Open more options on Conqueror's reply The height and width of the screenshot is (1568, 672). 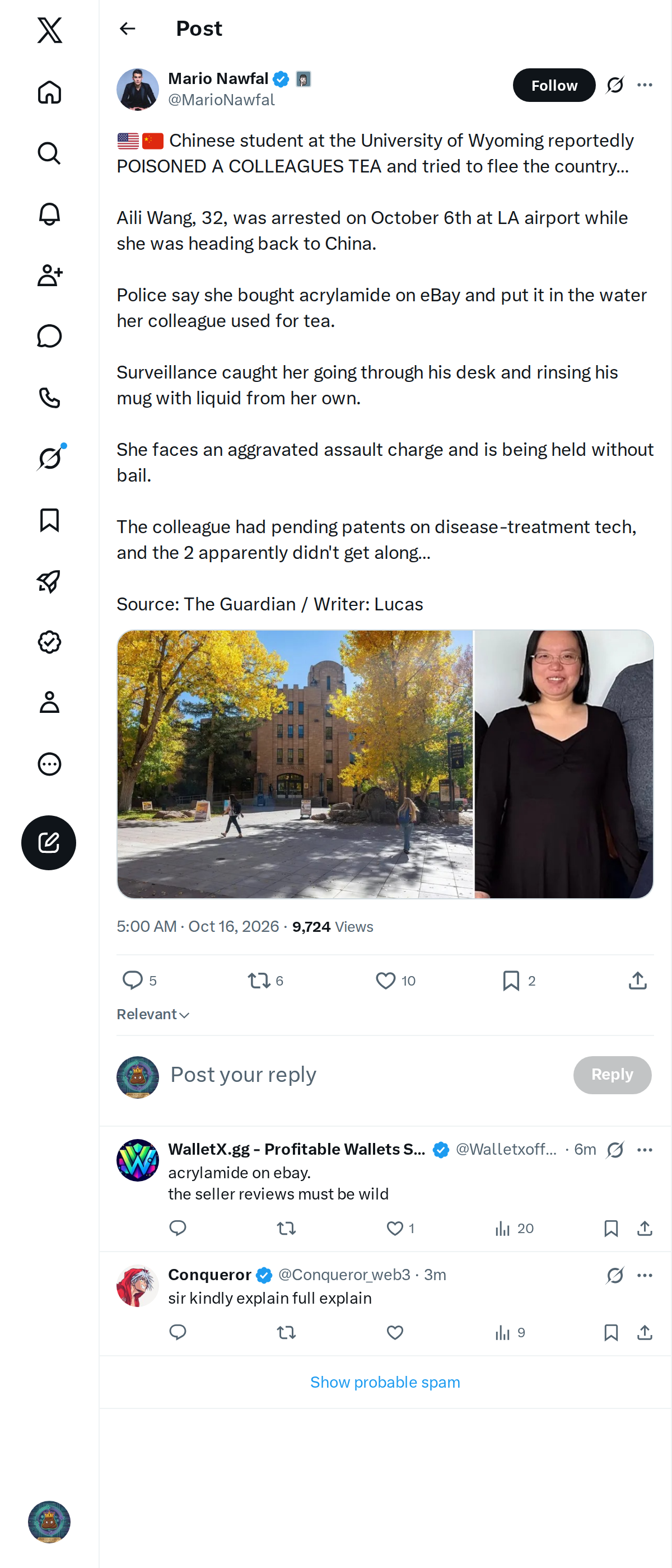[645, 1275]
